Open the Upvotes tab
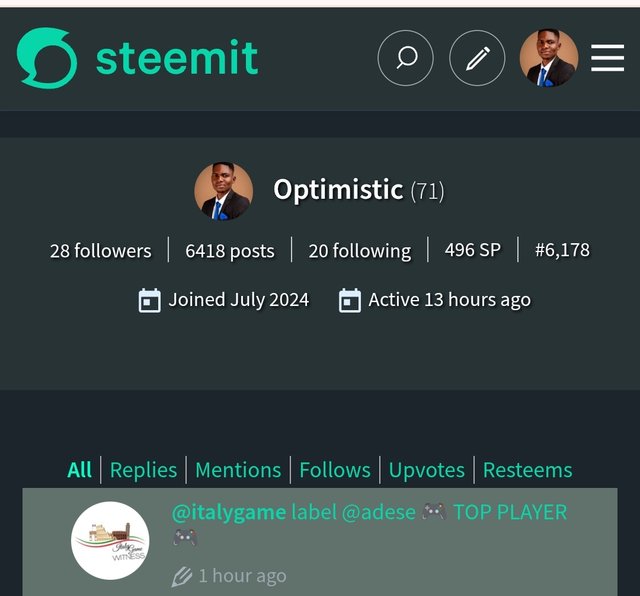 click(x=427, y=470)
